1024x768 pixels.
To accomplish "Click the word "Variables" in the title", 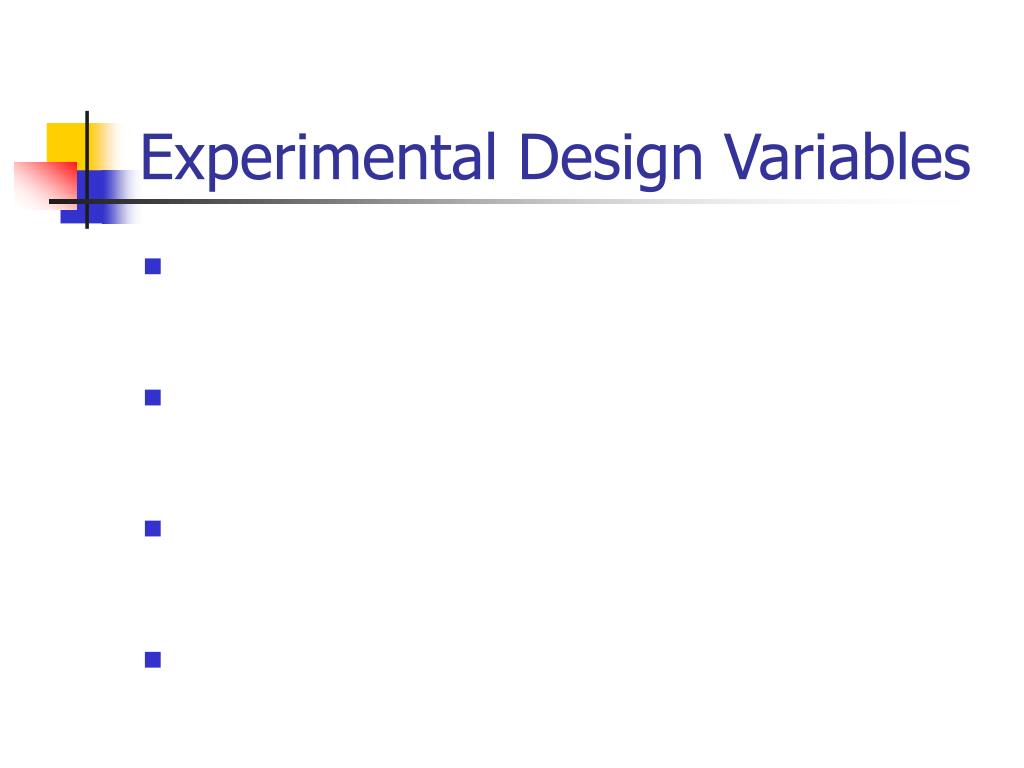I will 848,157.
